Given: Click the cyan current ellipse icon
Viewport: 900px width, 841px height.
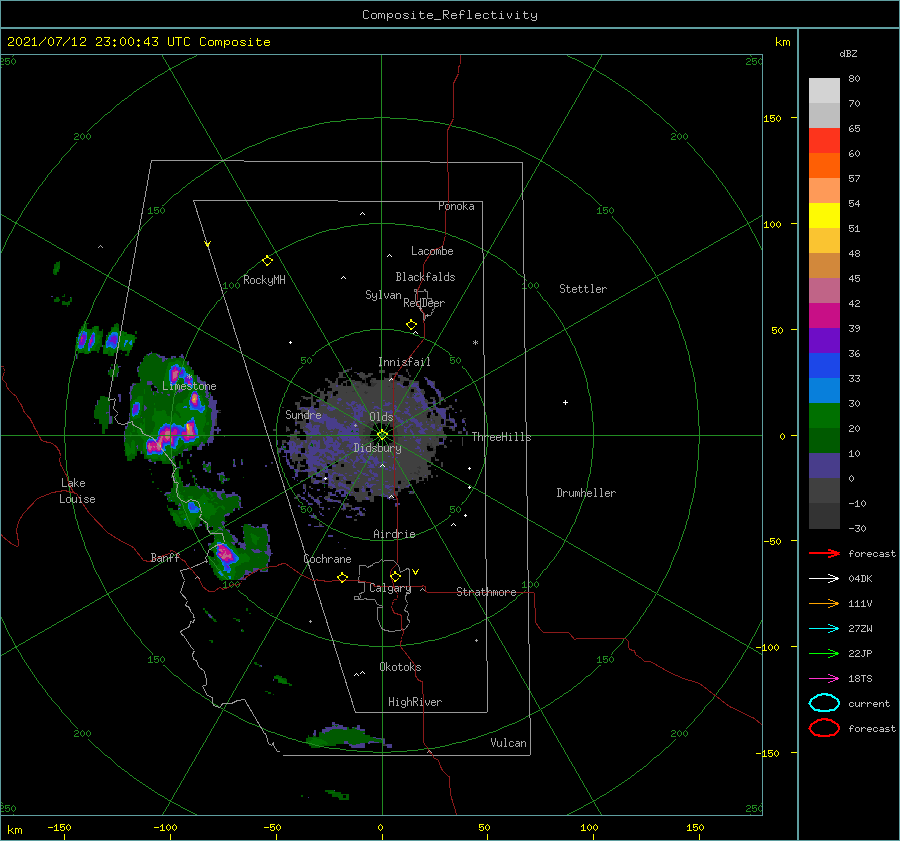Looking at the screenshot, I should (824, 703).
